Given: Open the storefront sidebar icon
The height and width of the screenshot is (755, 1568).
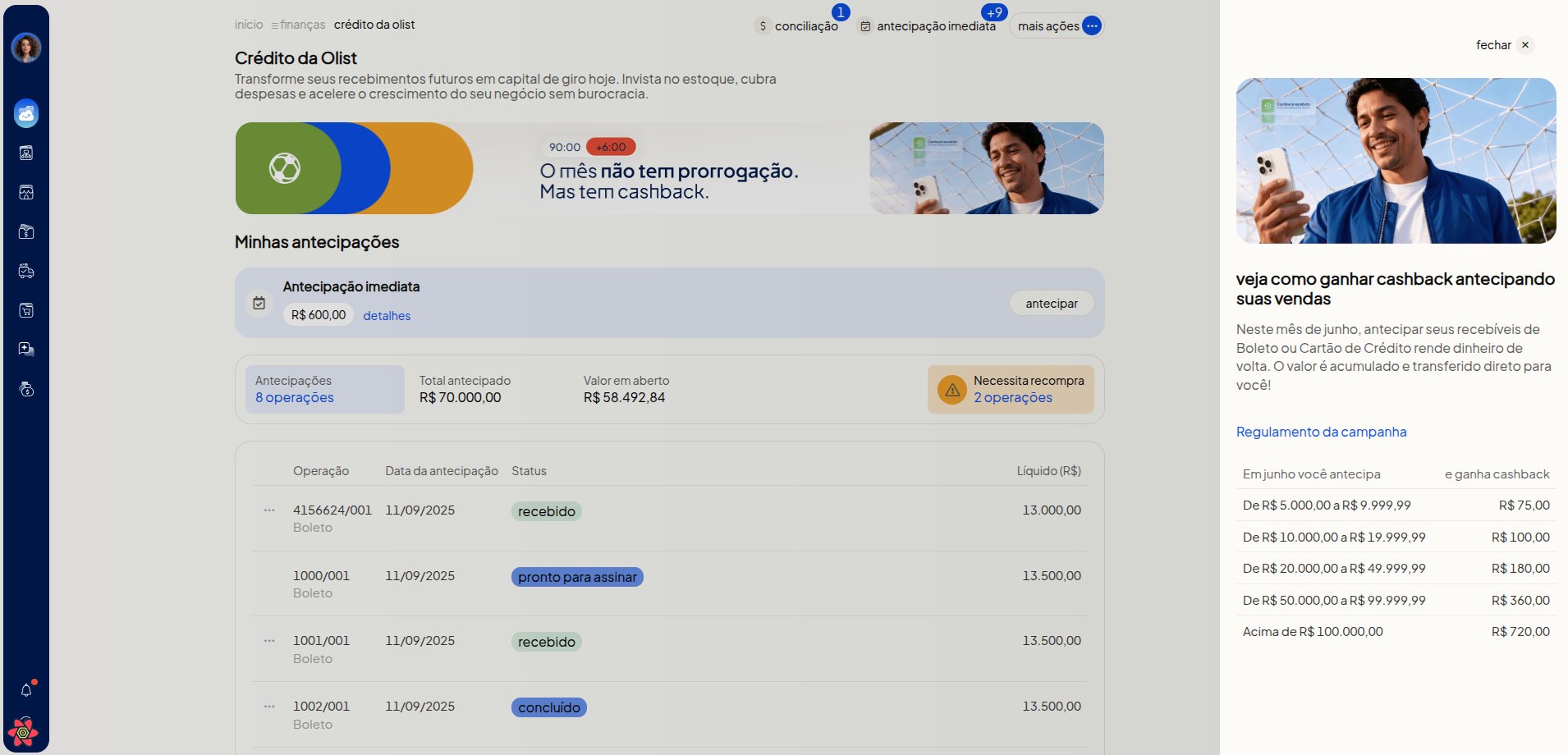Looking at the screenshot, I should click(x=26, y=192).
